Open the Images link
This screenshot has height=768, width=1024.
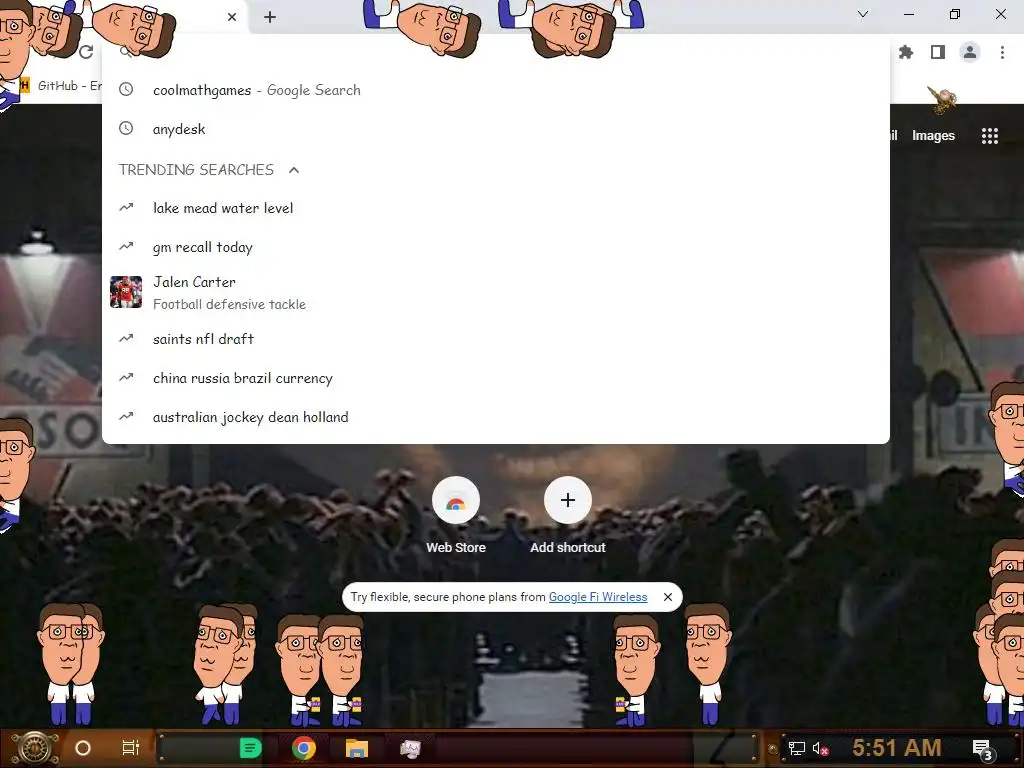(933, 136)
